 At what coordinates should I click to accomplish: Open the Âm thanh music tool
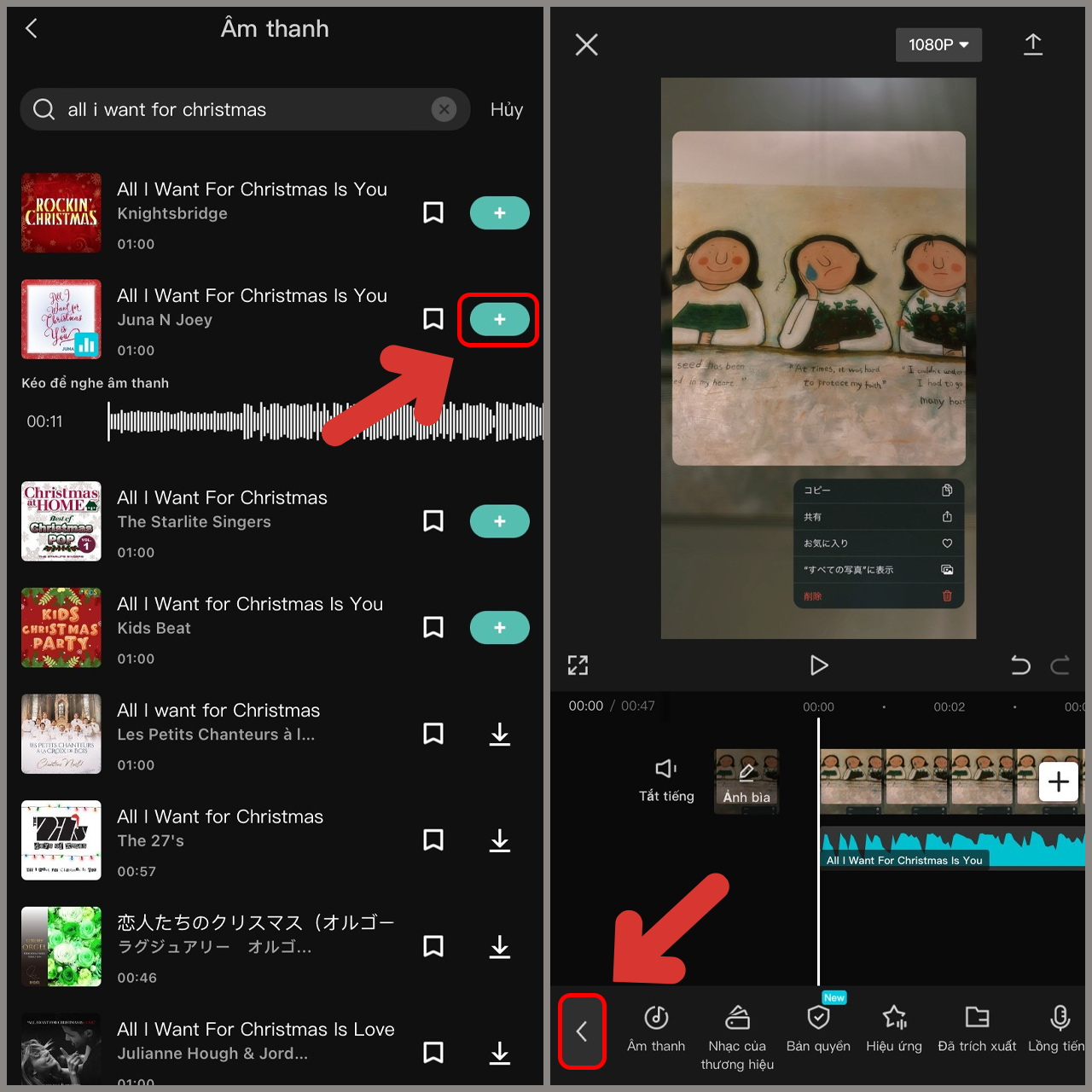[656, 1028]
